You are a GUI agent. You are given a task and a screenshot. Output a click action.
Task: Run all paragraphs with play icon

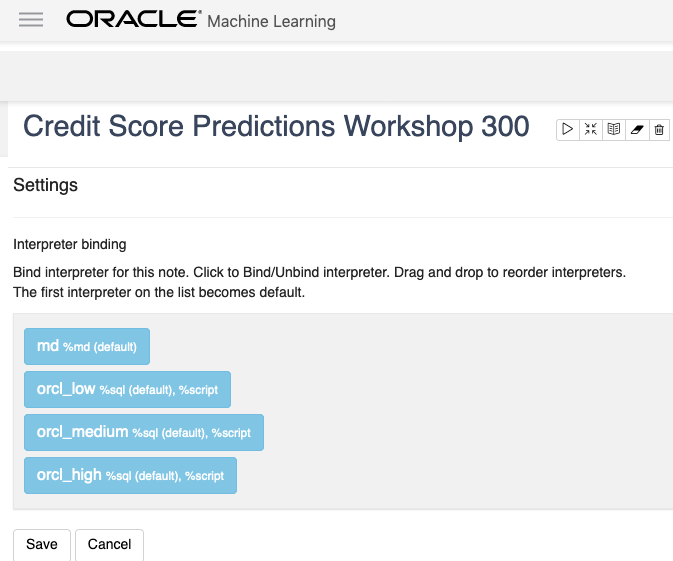(567, 129)
